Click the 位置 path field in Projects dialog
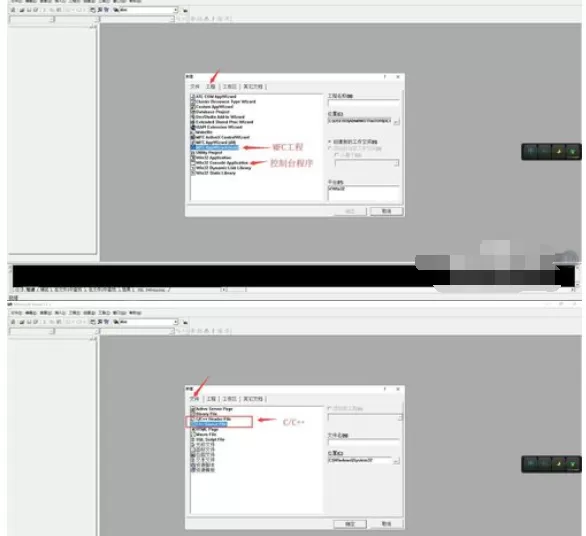This screenshot has width=586, height=536. 360,121
